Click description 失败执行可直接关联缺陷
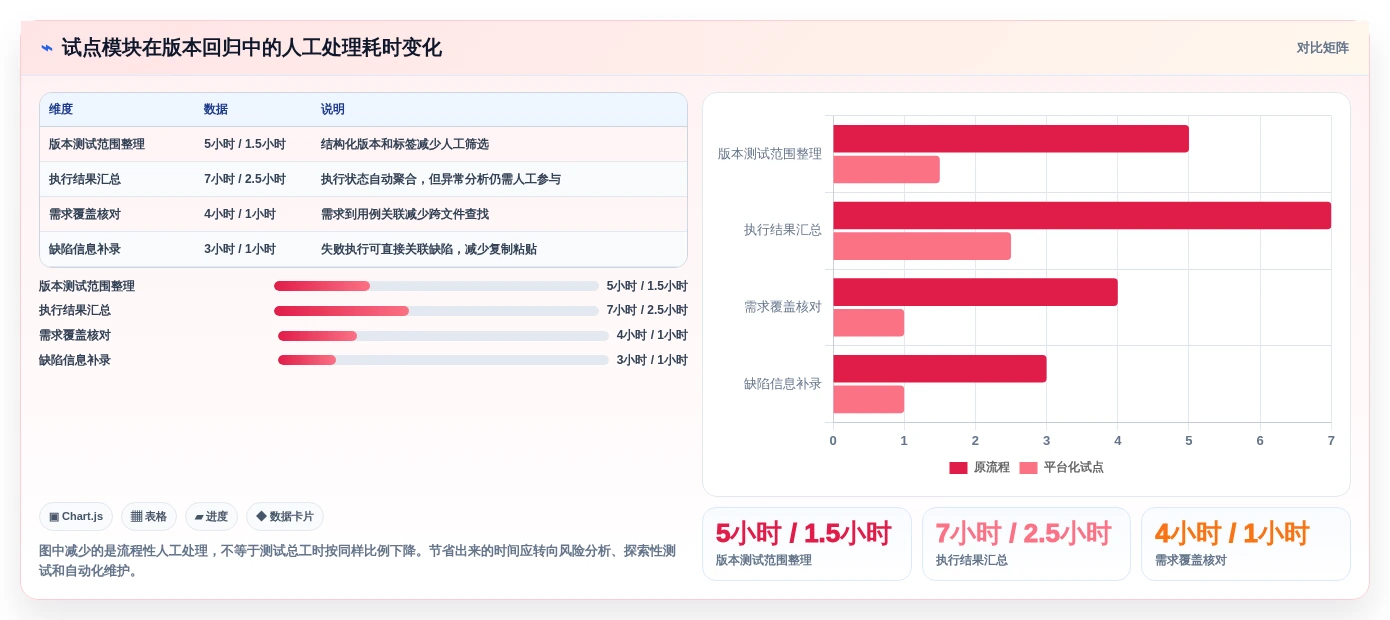1390x620 pixels. [429, 249]
